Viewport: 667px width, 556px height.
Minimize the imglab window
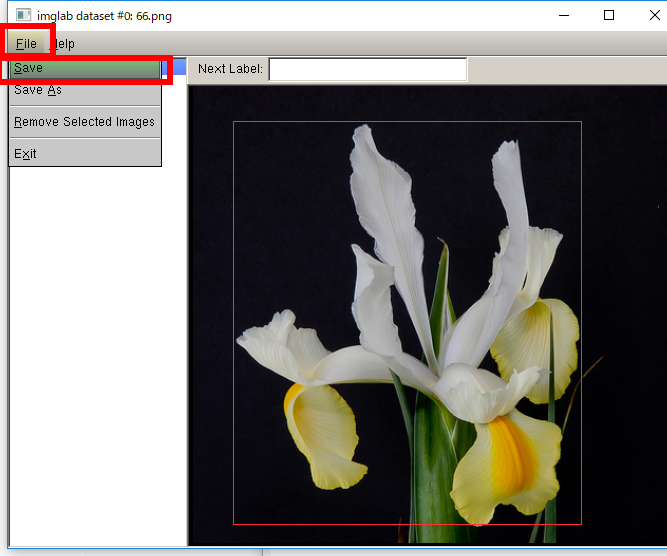tap(564, 15)
